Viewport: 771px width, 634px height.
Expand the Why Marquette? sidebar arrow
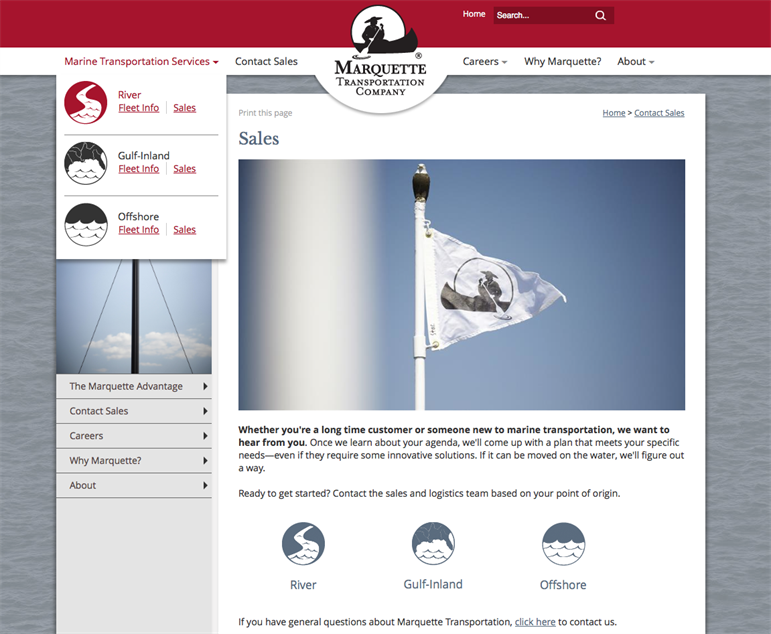tap(205, 460)
